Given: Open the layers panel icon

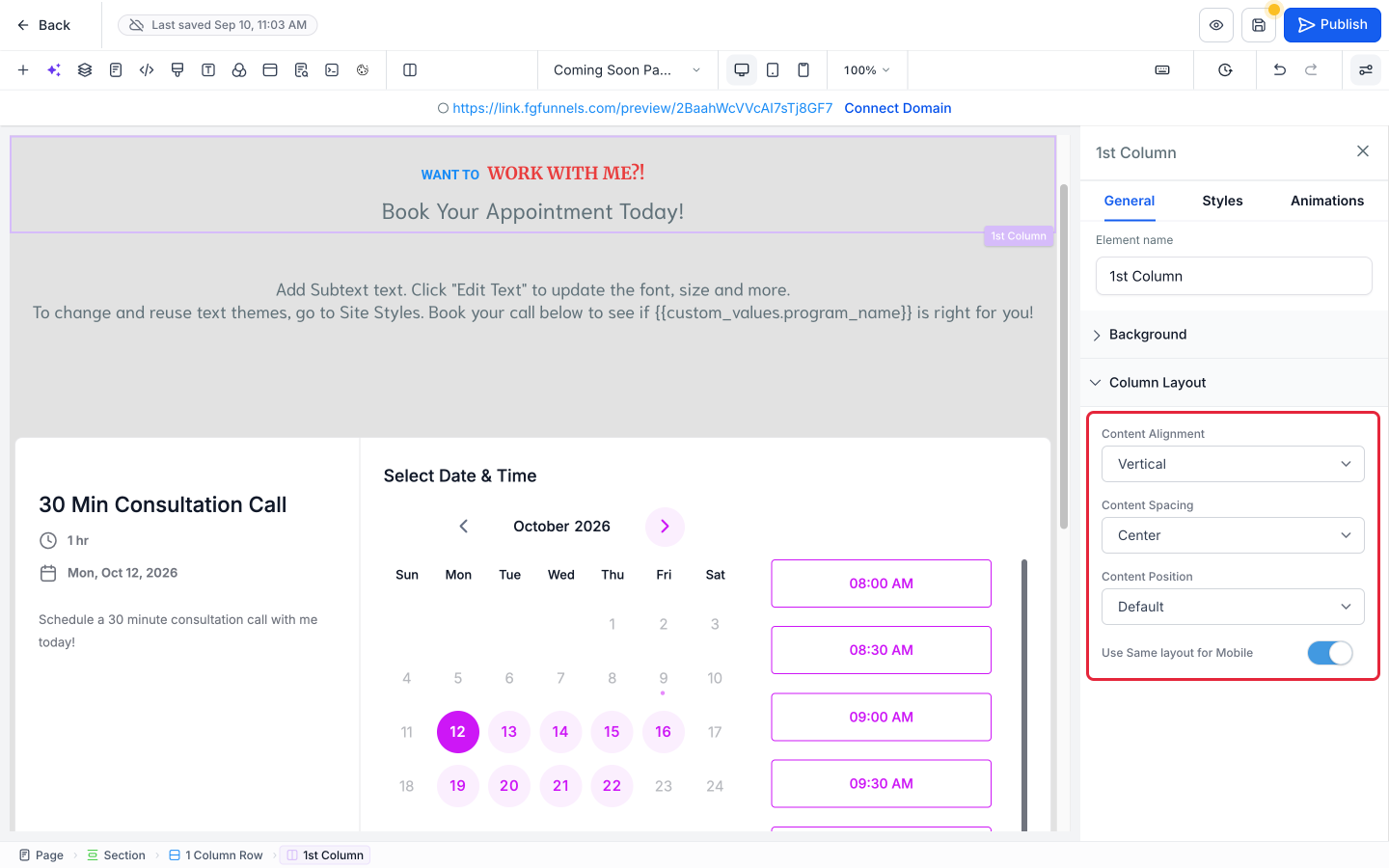Looking at the screenshot, I should tap(85, 70).
